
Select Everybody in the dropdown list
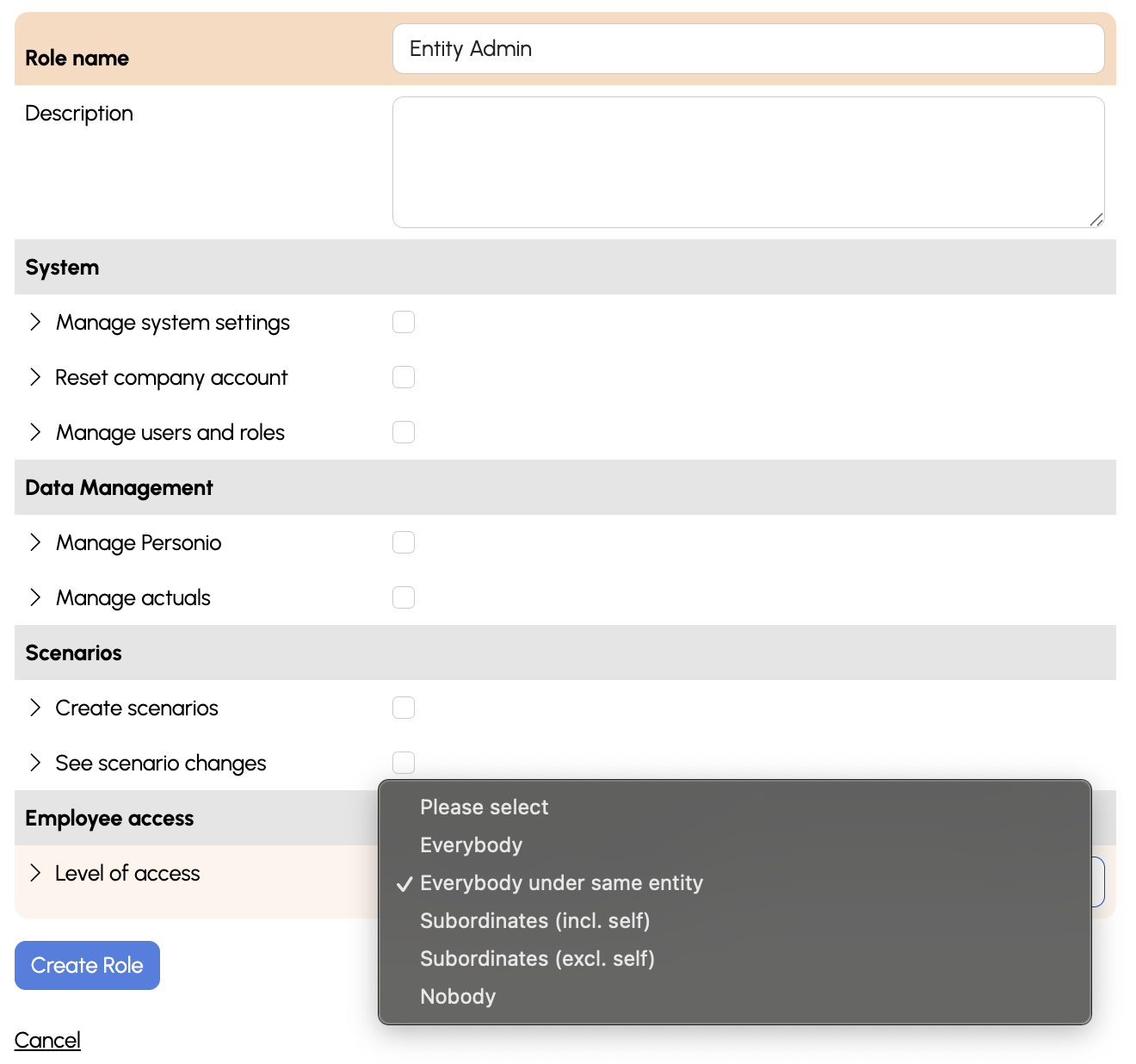[x=735, y=845]
